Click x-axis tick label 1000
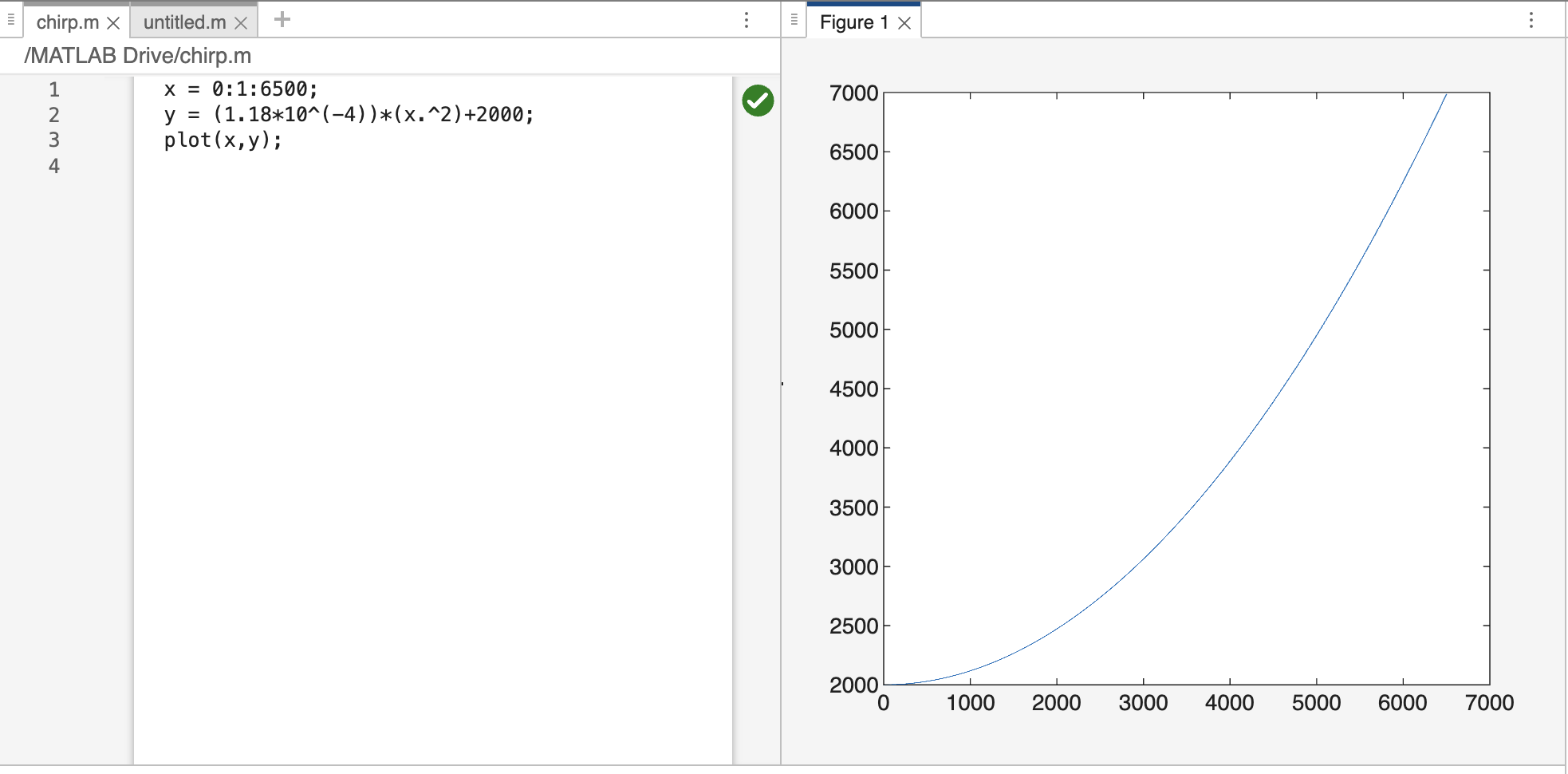The height and width of the screenshot is (774, 1568). point(971,703)
